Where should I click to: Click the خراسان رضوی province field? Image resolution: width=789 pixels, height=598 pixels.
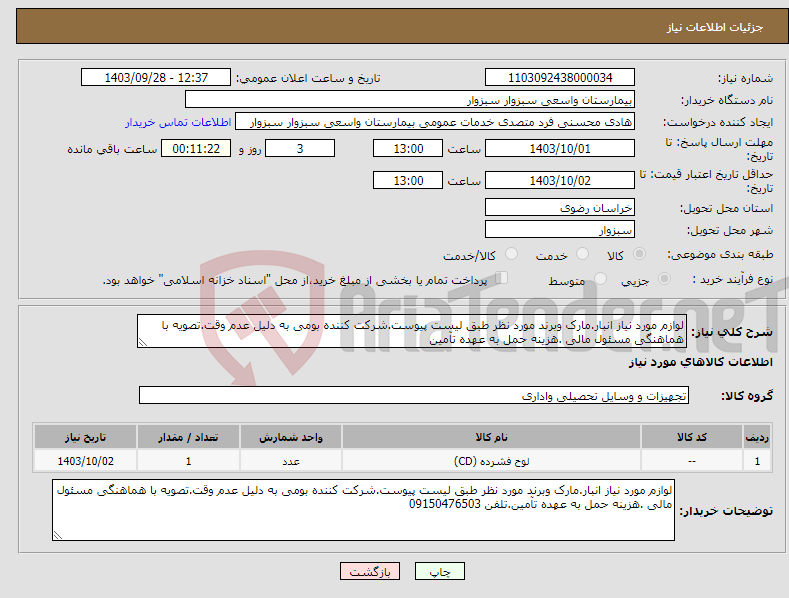tap(560, 207)
